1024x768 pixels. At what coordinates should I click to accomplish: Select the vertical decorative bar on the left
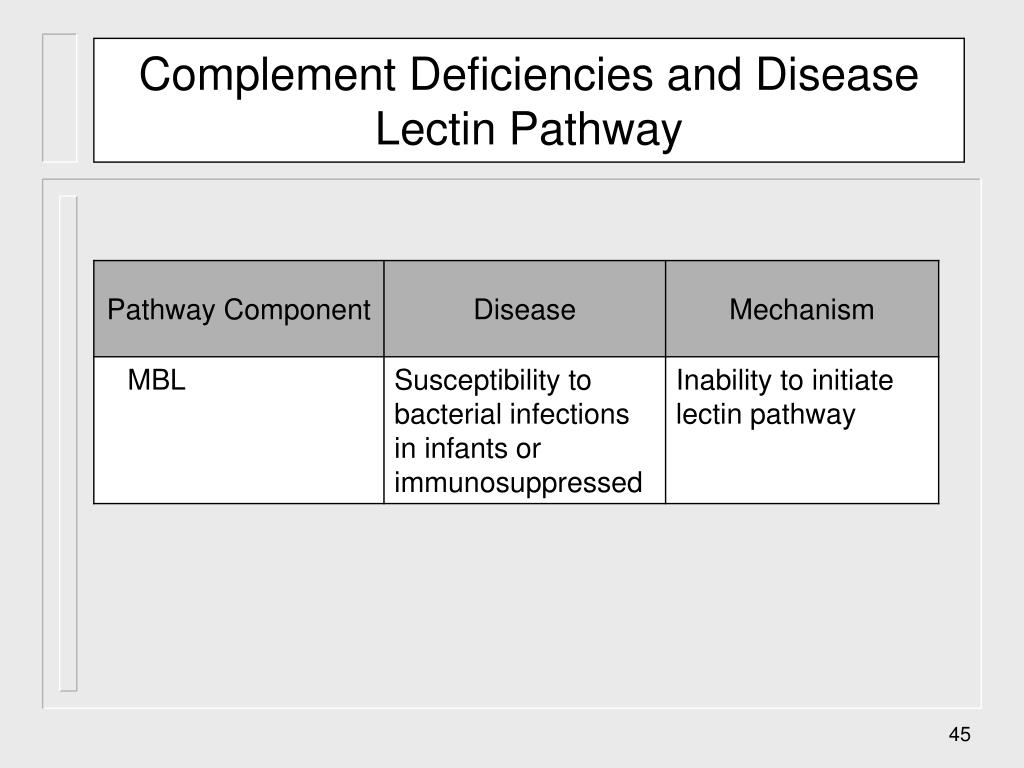[68, 443]
